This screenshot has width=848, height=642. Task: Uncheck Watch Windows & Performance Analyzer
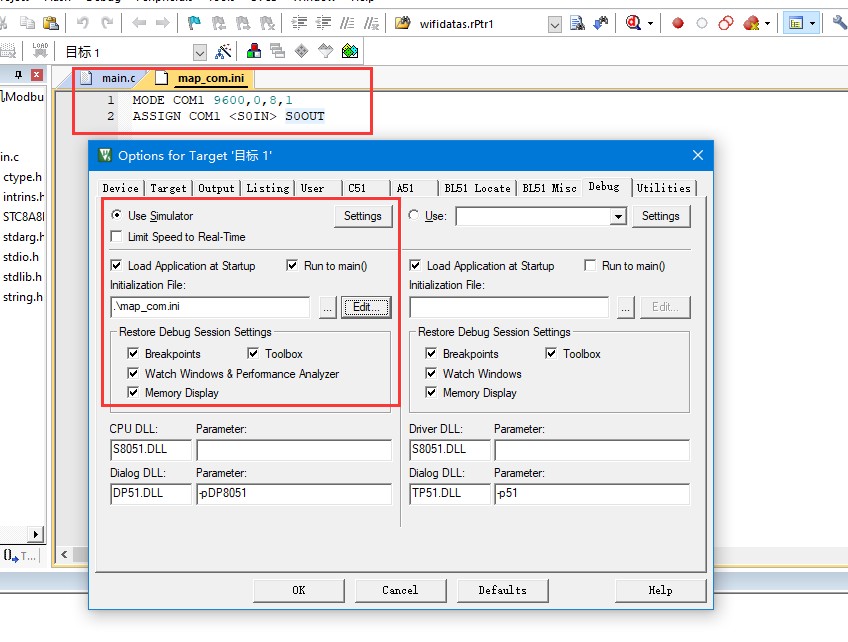pos(133,373)
